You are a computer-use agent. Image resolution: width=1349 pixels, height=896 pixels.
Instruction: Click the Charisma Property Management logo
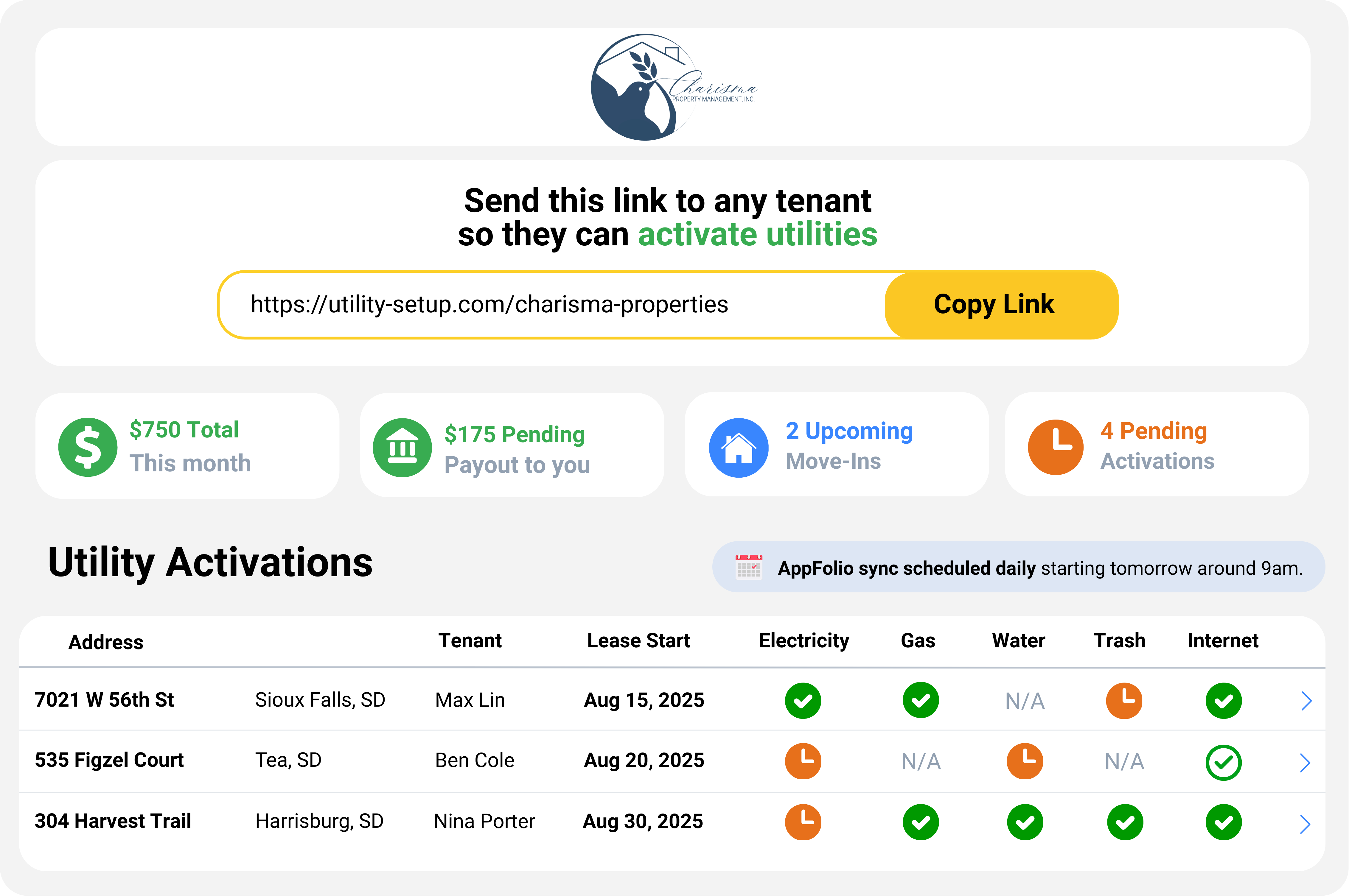tap(674, 87)
